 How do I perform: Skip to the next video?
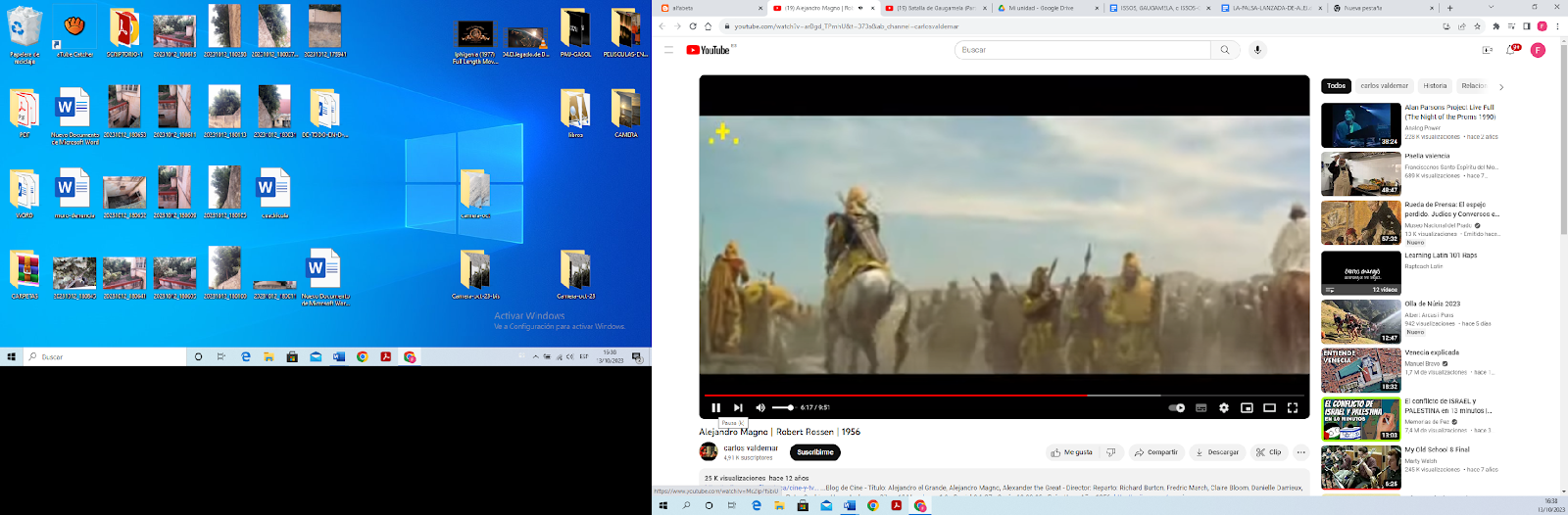[738, 407]
